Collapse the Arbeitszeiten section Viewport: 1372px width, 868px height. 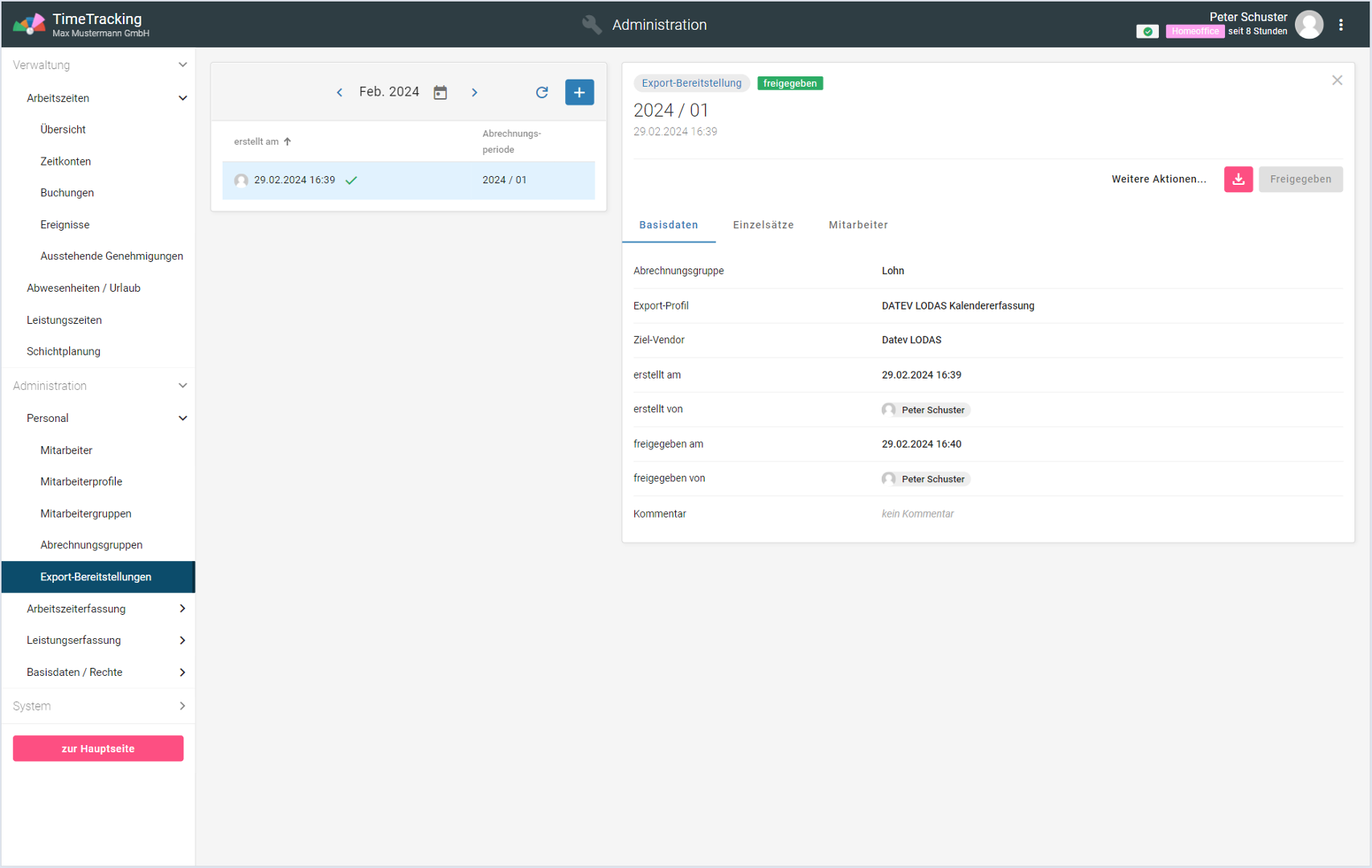tap(182, 98)
